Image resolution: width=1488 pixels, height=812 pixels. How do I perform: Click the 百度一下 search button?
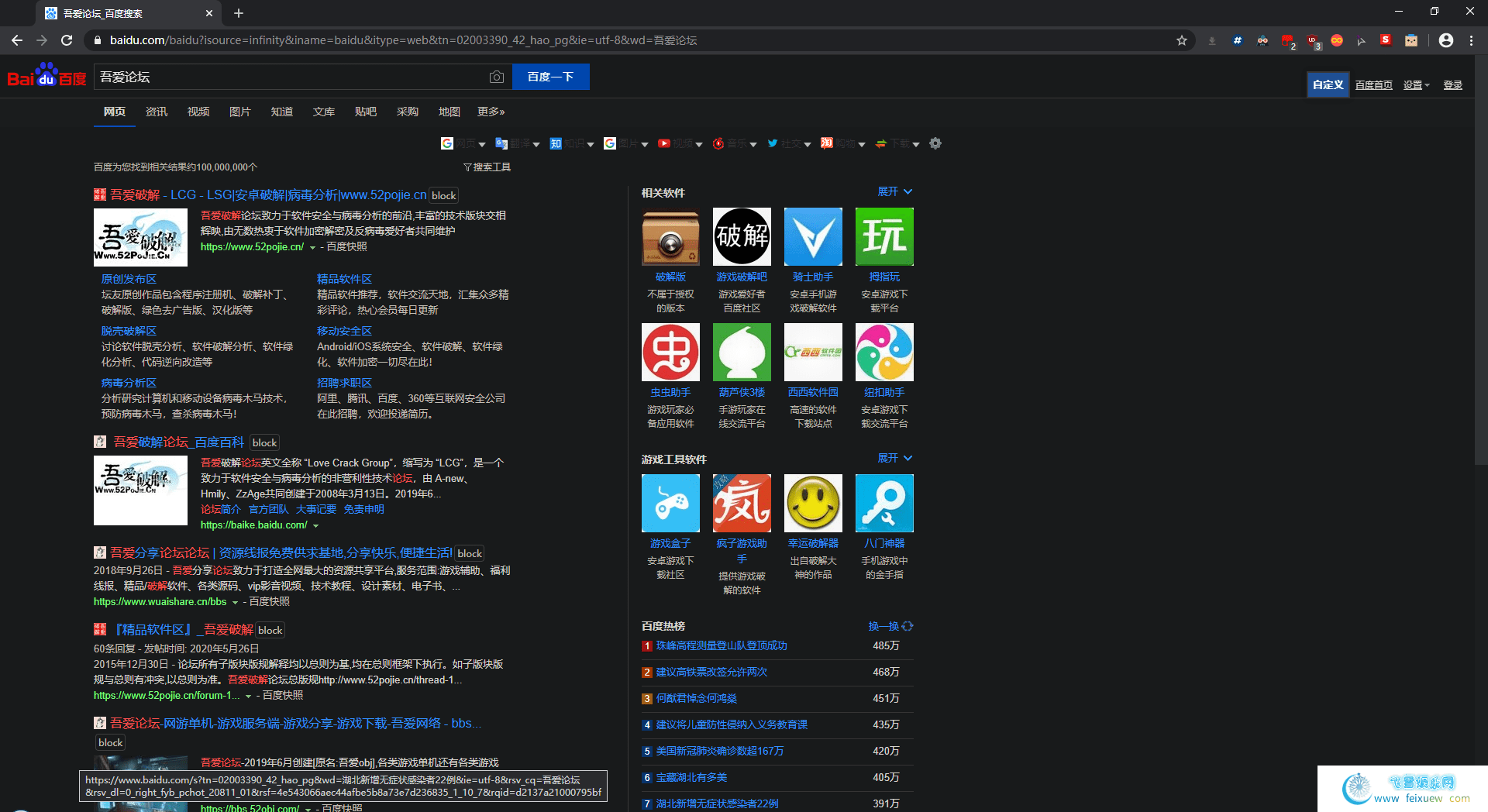tap(551, 77)
